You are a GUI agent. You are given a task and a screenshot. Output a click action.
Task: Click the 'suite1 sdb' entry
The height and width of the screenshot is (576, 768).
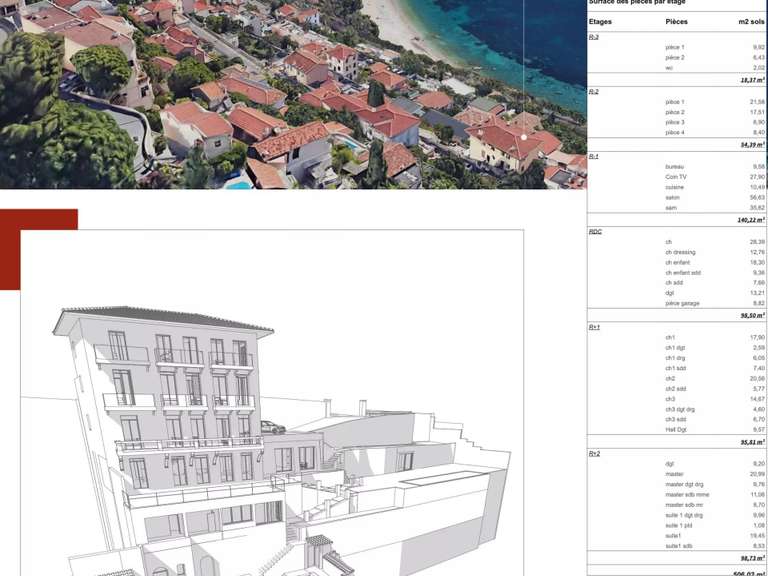[679, 546]
